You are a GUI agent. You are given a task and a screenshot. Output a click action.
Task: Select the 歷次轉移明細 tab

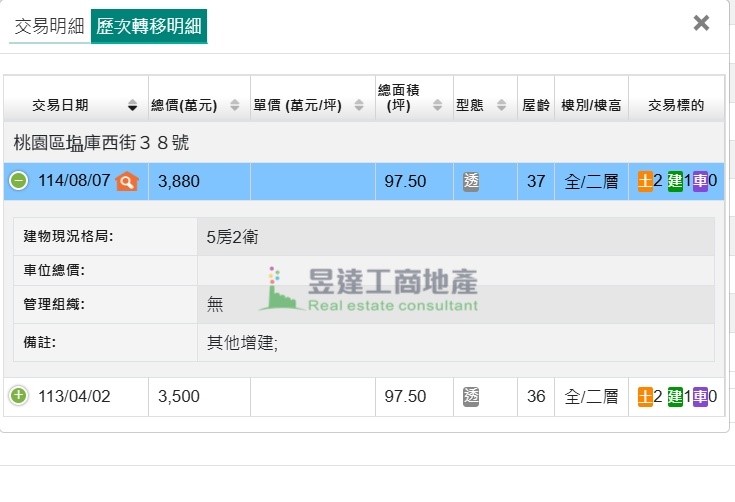(x=149, y=26)
